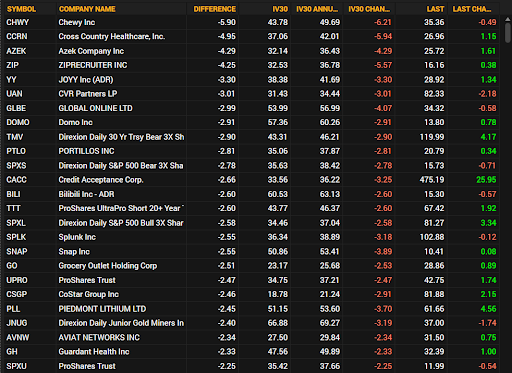Click company name Guardant Health Inc

(94, 352)
